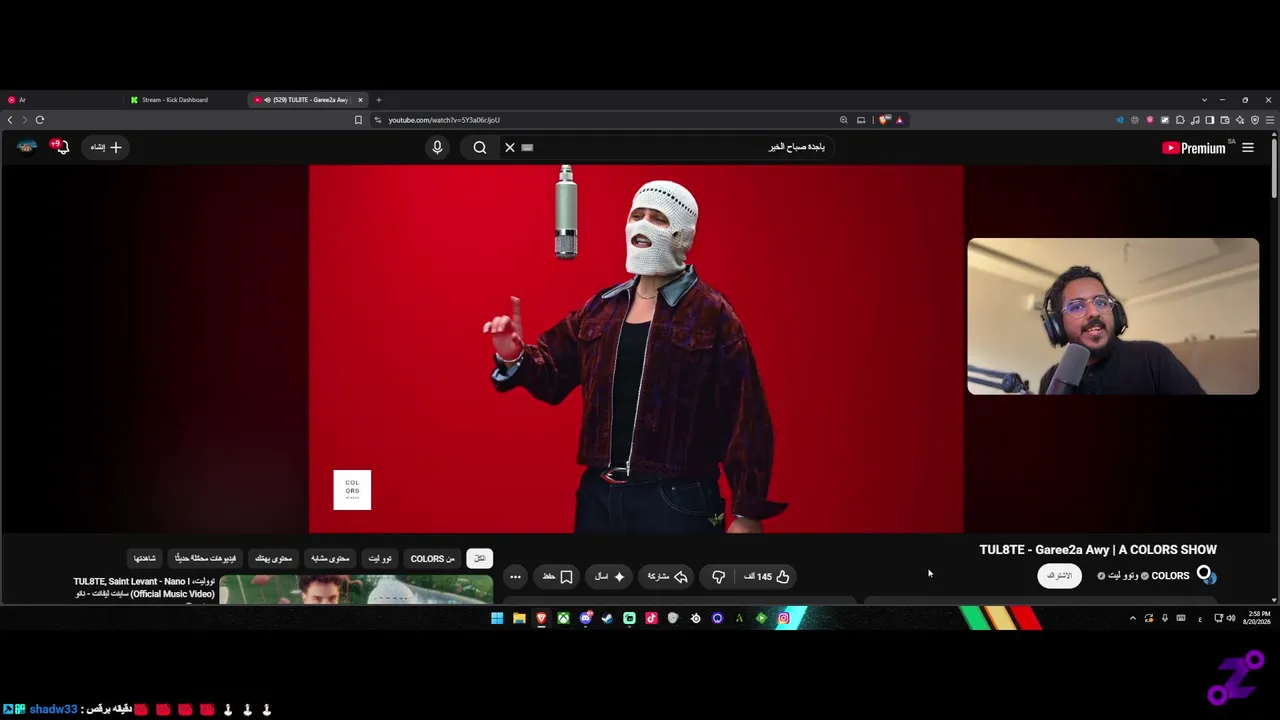Bookmark this page in the address bar
Viewport: 1280px width, 720px height.
[358, 120]
